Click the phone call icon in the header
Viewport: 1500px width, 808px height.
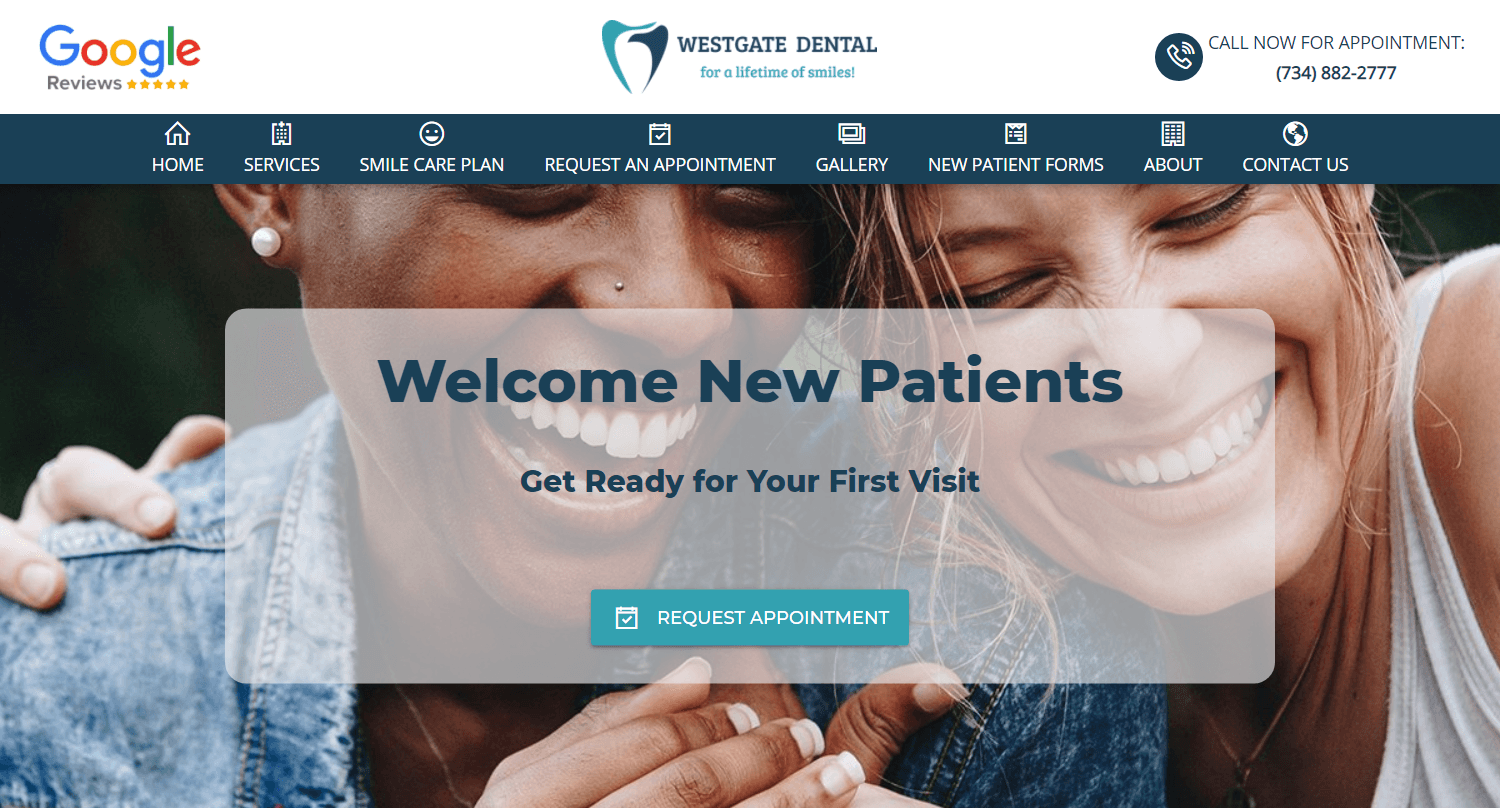click(1179, 57)
